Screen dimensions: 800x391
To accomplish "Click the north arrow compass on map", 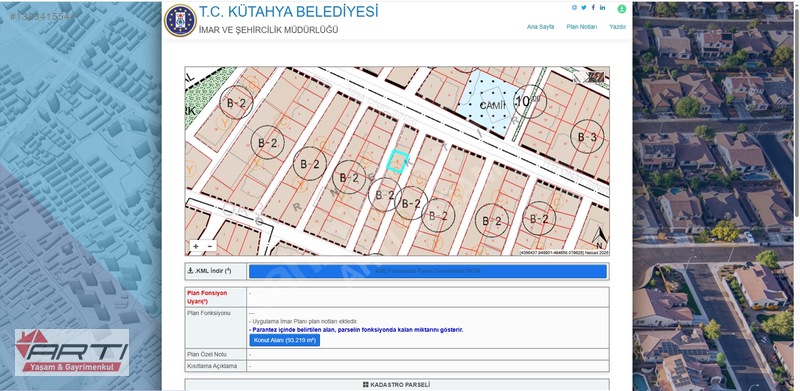I will tap(600, 239).
